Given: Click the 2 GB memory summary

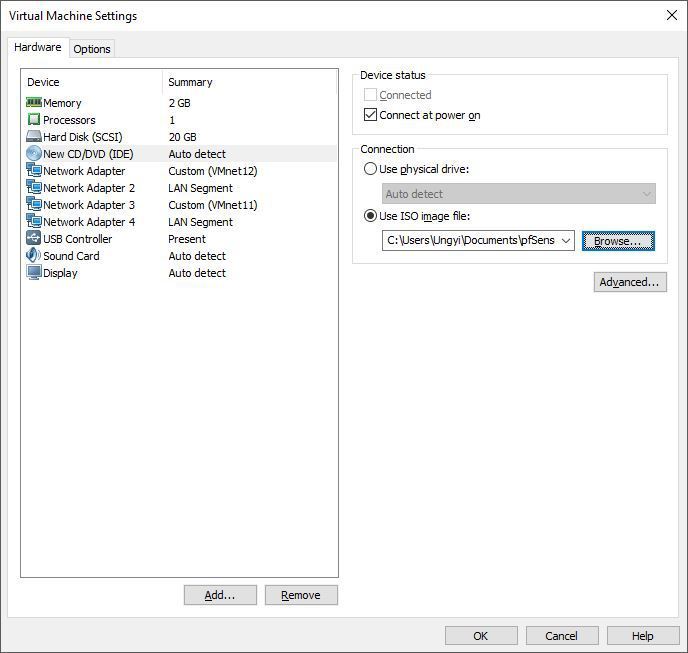Looking at the screenshot, I should click(179, 103).
